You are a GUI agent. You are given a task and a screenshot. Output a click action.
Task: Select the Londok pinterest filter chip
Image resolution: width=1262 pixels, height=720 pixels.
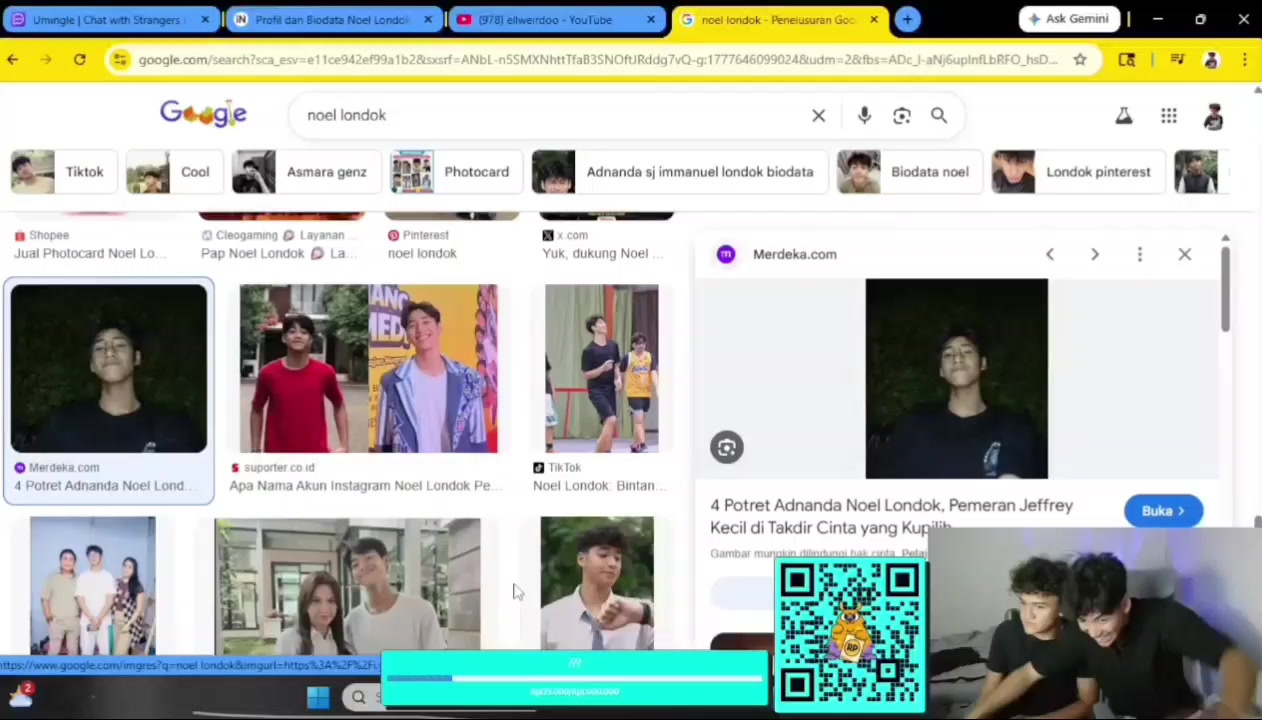coord(1078,172)
